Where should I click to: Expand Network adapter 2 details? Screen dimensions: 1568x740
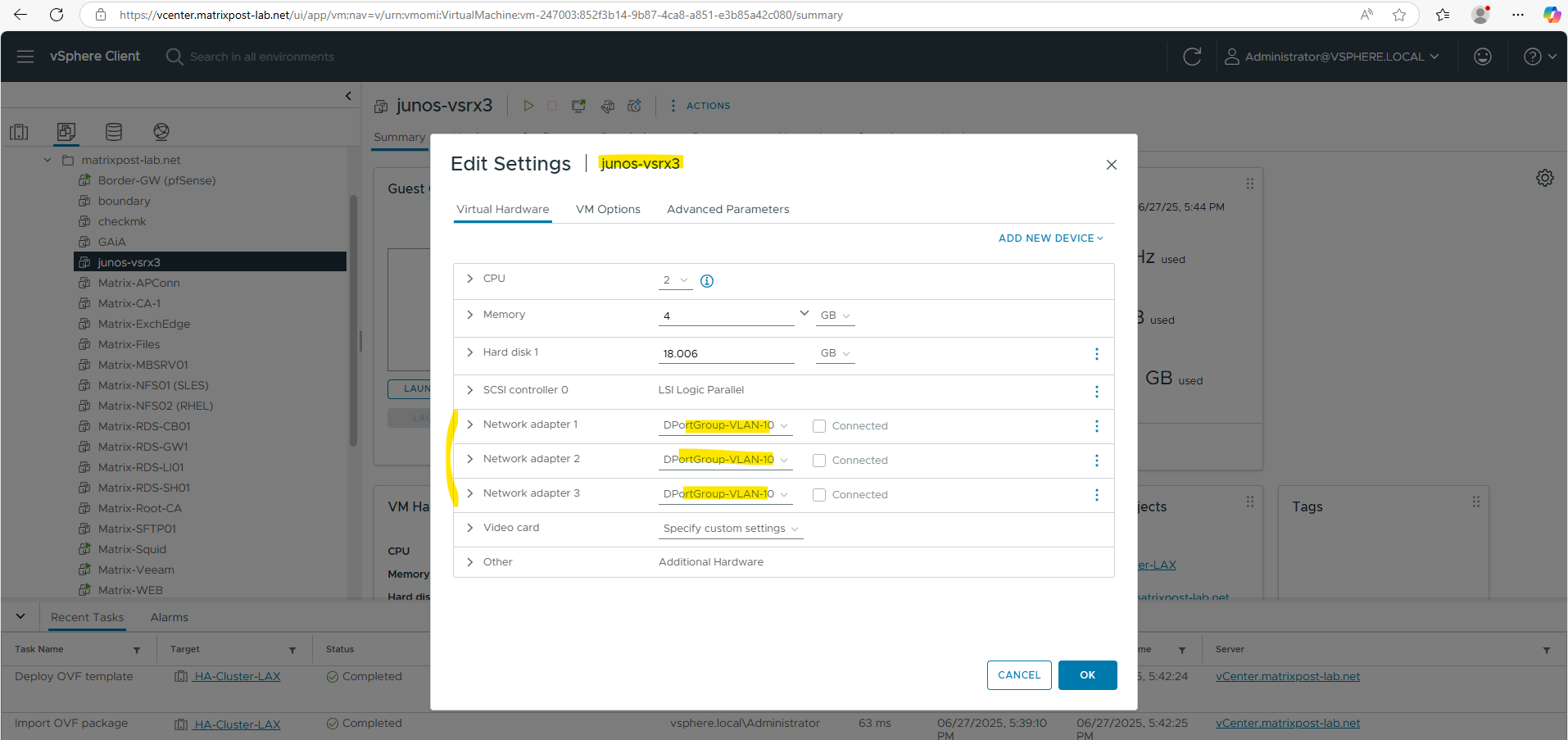469,459
